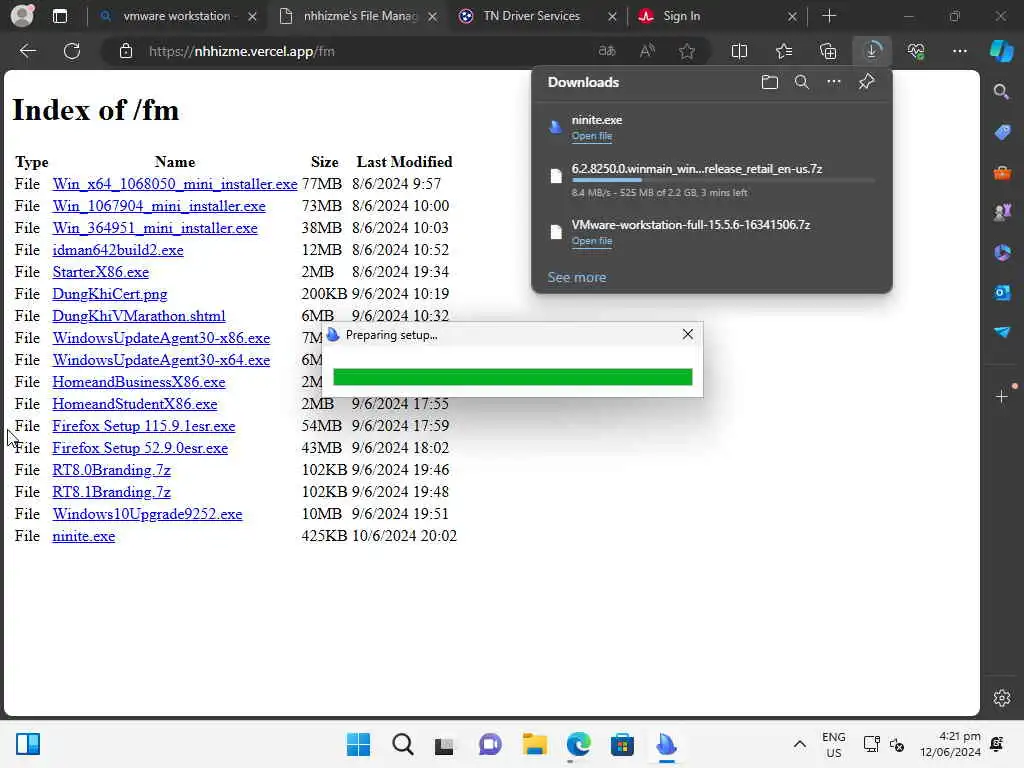Image resolution: width=1024 pixels, height=768 pixels.
Task: Open Windows Start menu on taskbar
Action: tap(358, 744)
